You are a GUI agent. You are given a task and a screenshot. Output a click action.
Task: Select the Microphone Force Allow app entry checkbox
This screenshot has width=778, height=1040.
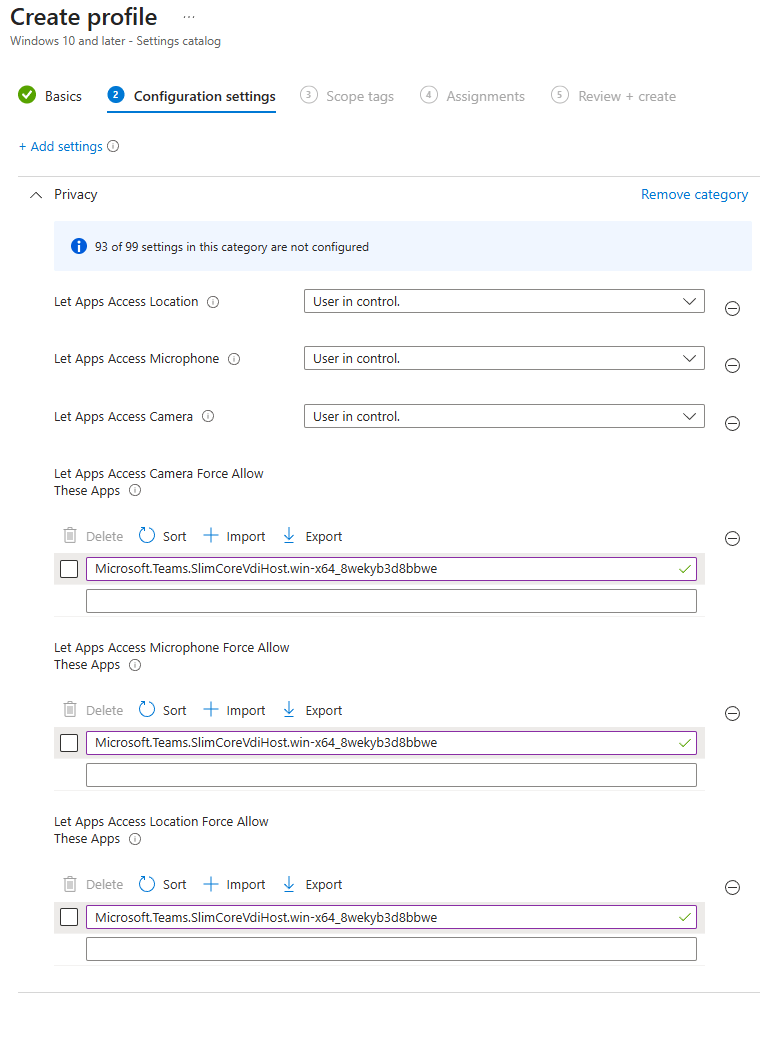point(69,743)
